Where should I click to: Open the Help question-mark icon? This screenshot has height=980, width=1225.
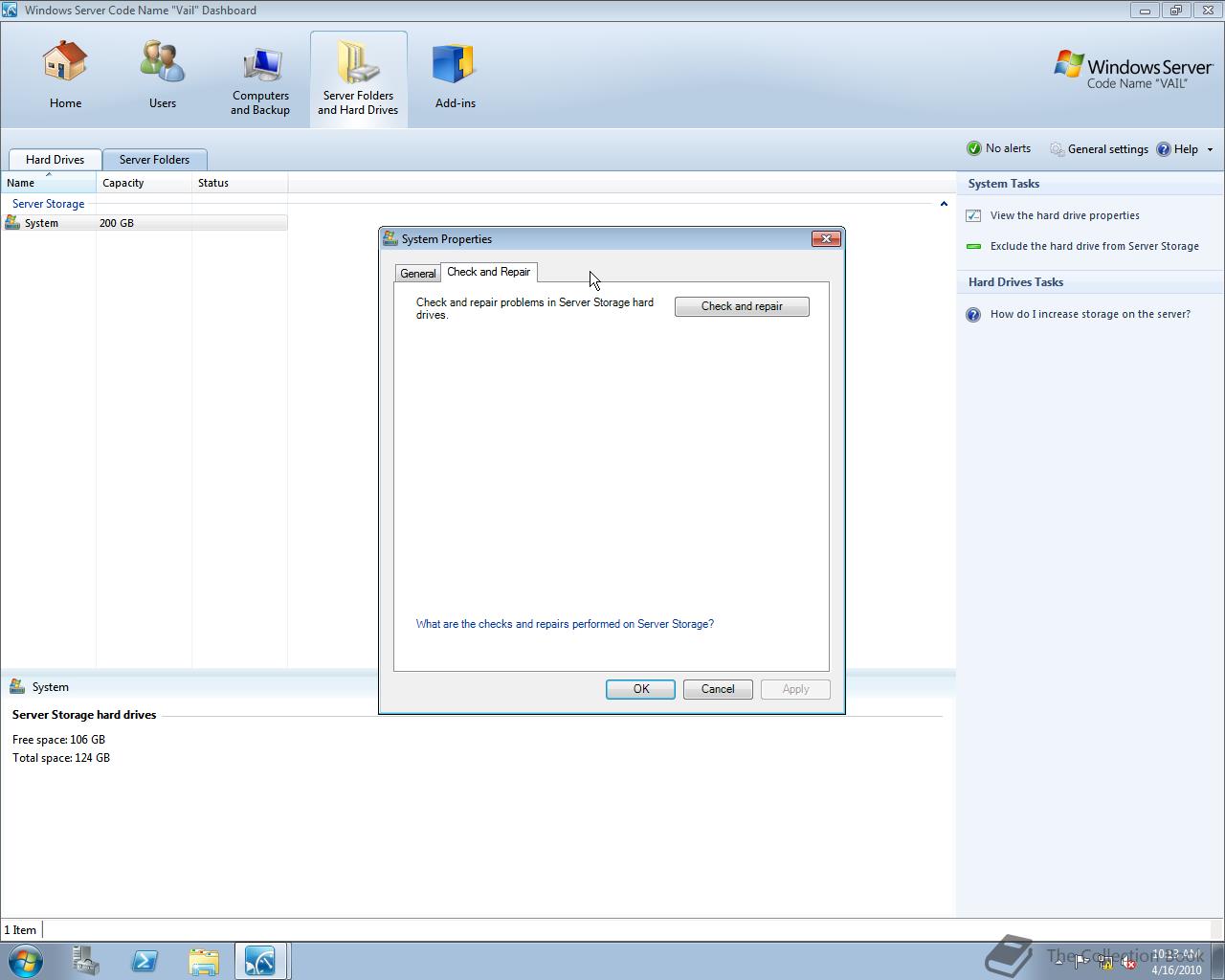pyautogui.click(x=1164, y=149)
